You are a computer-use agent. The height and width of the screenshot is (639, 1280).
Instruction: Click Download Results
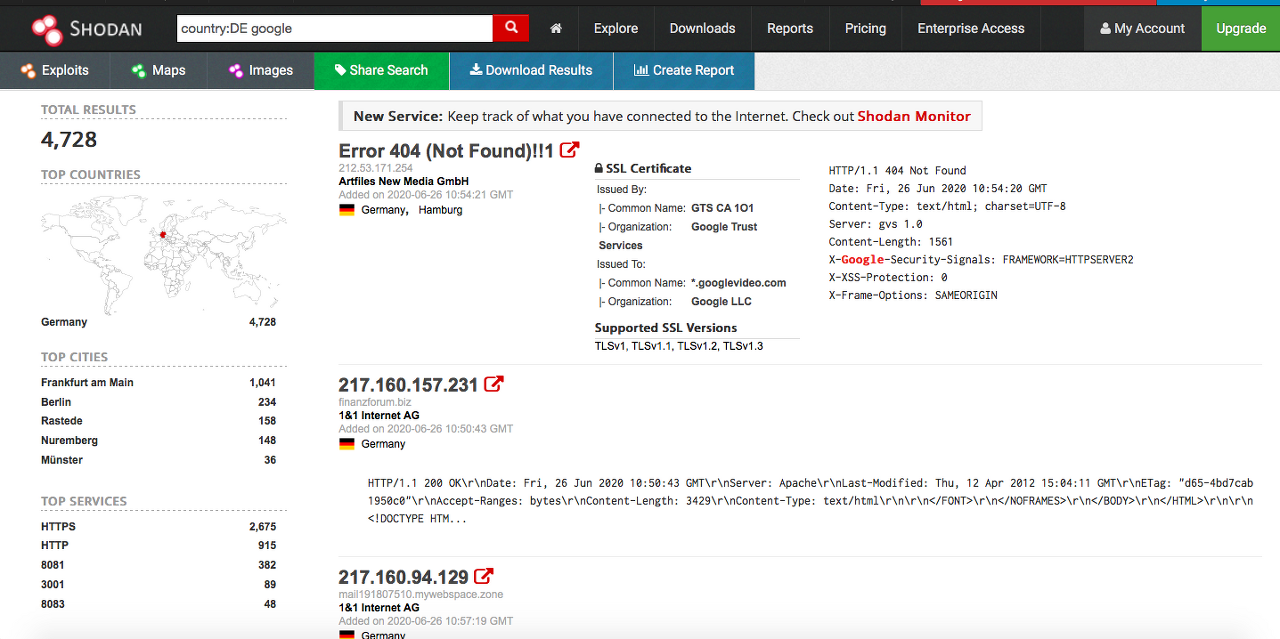pos(531,70)
